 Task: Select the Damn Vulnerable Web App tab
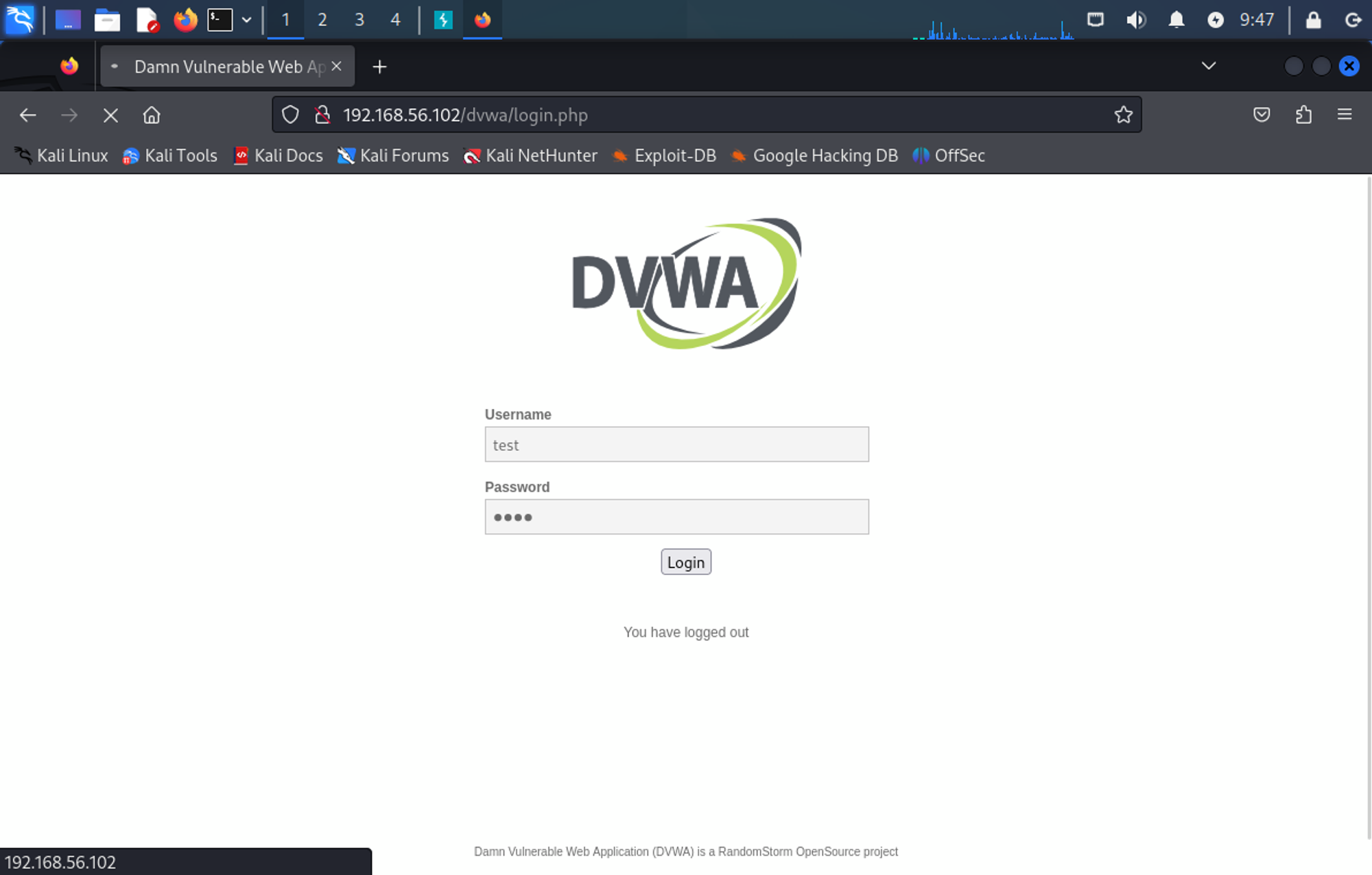point(228,67)
